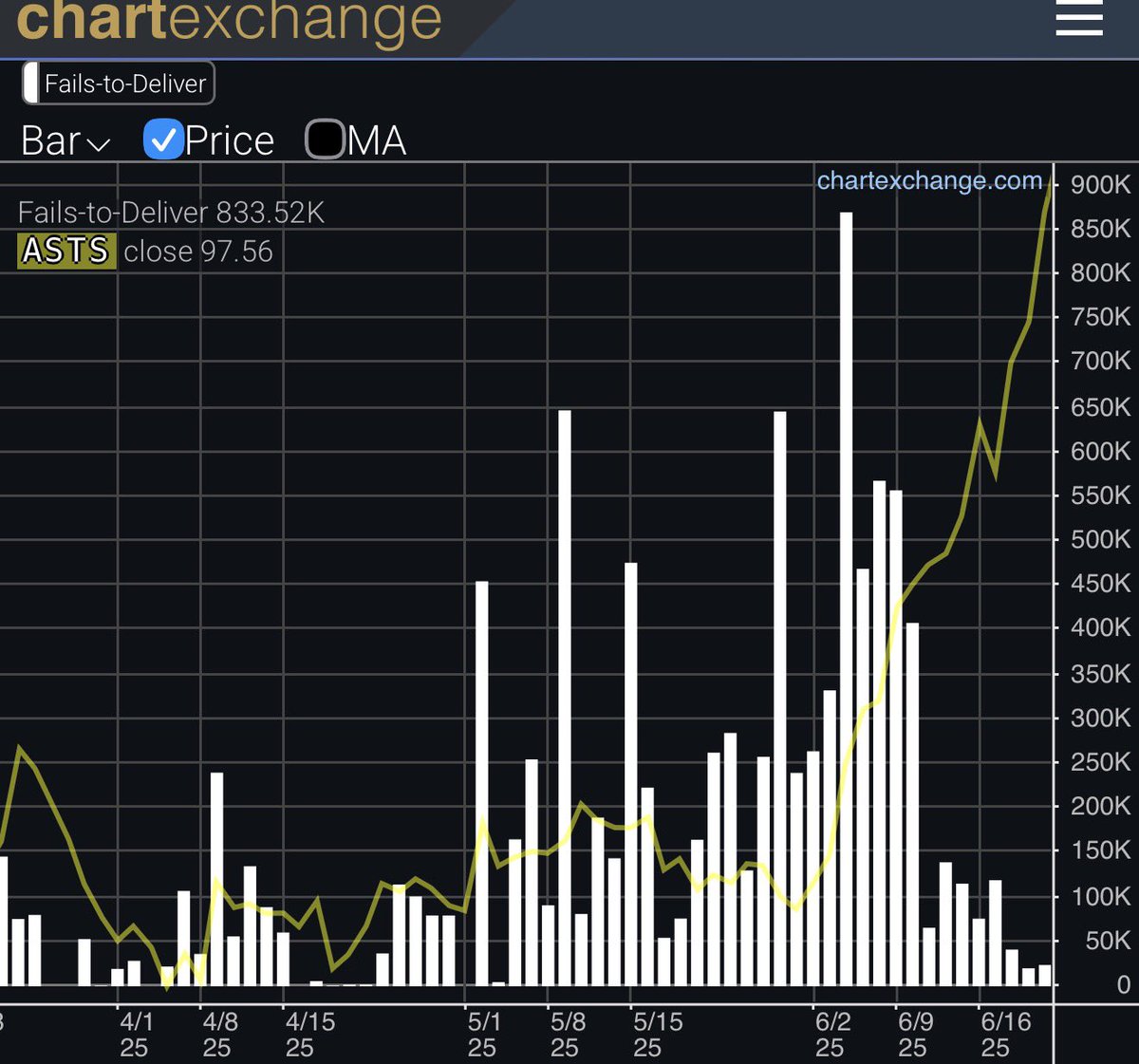Image resolution: width=1139 pixels, height=1064 pixels.
Task: Click the 900K axis label
Action: [x=1101, y=184]
